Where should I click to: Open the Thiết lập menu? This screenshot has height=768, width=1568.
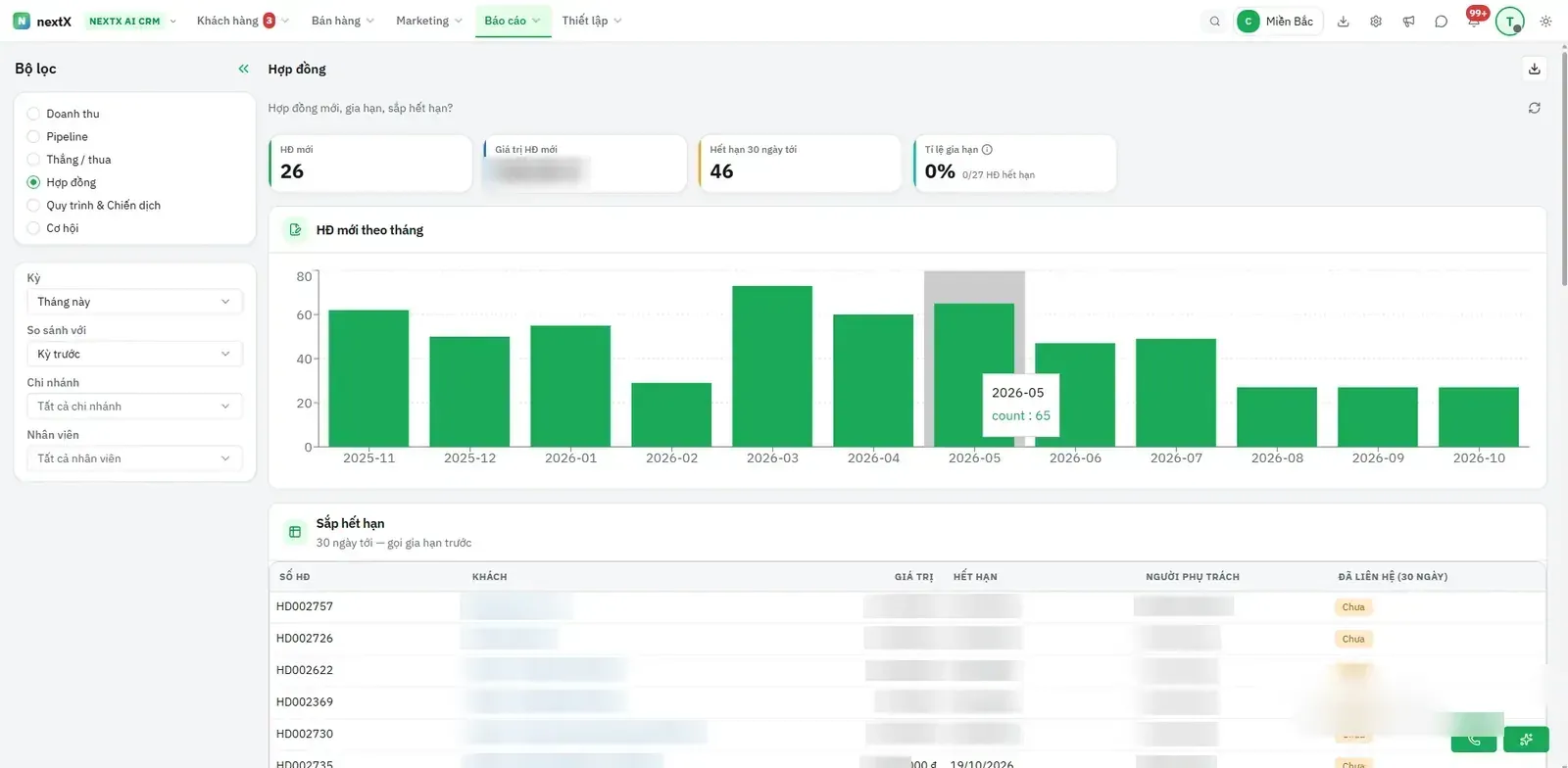point(592,21)
